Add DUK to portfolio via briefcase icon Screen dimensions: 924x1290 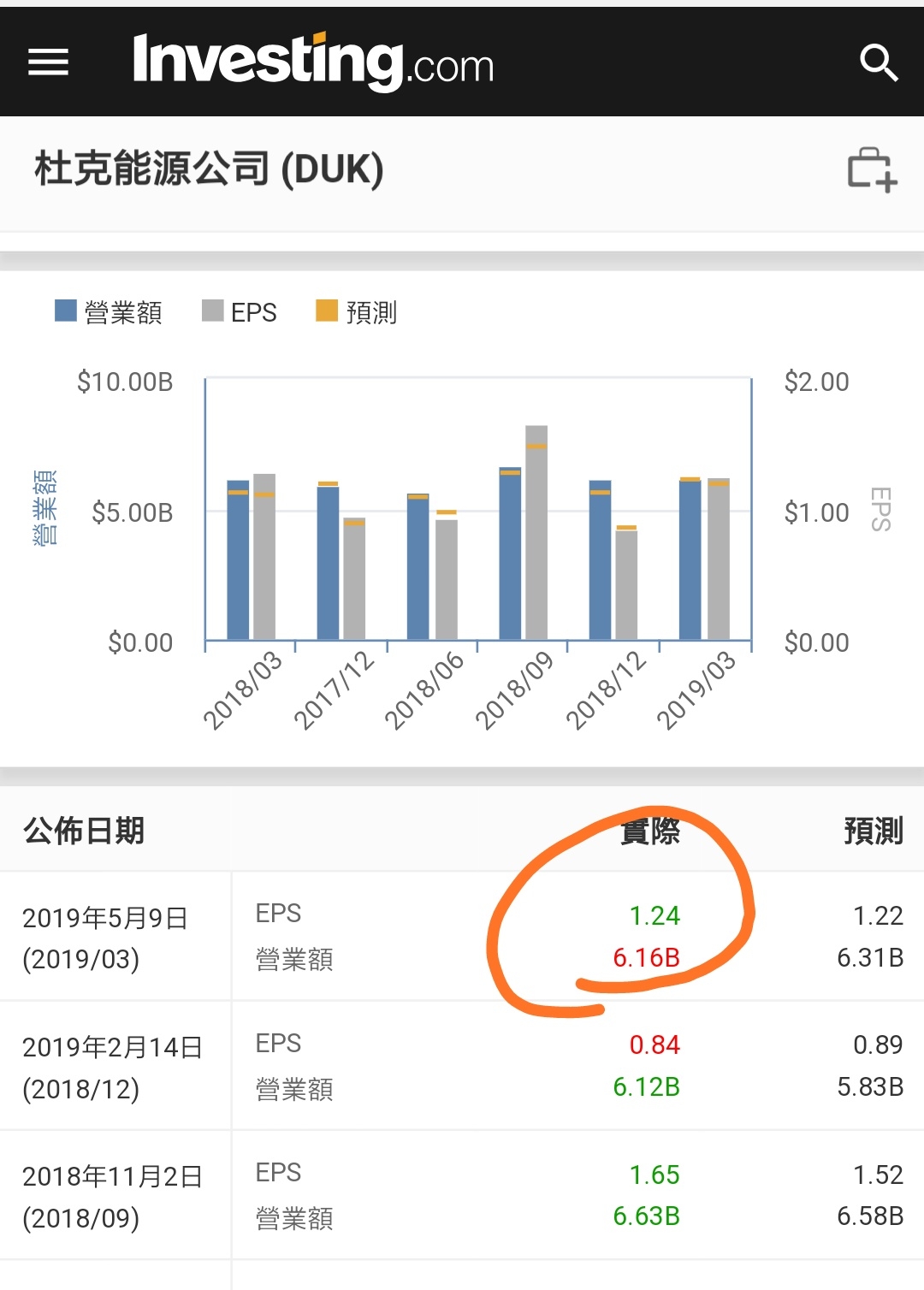pos(872,169)
